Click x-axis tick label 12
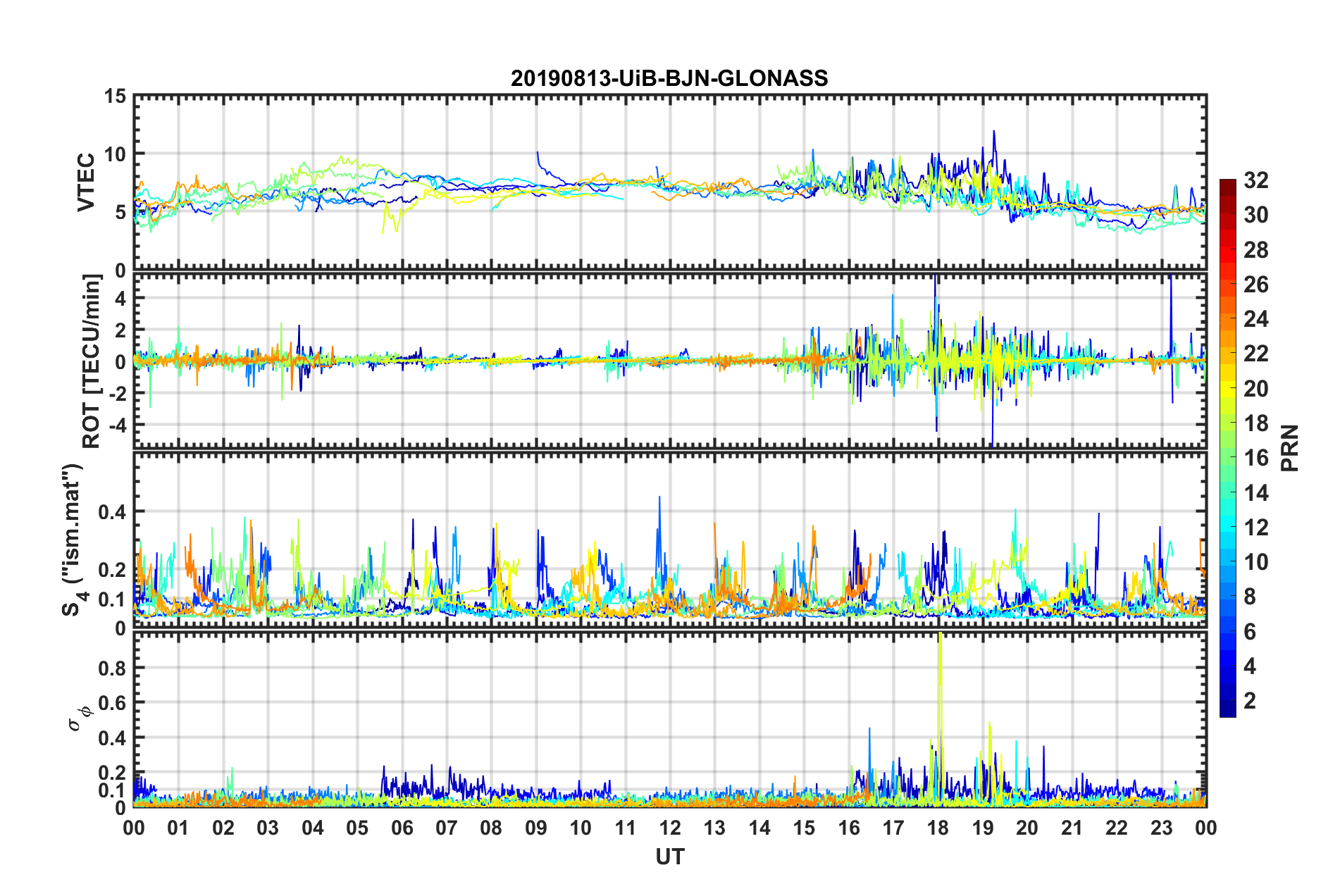 pyautogui.click(x=670, y=828)
